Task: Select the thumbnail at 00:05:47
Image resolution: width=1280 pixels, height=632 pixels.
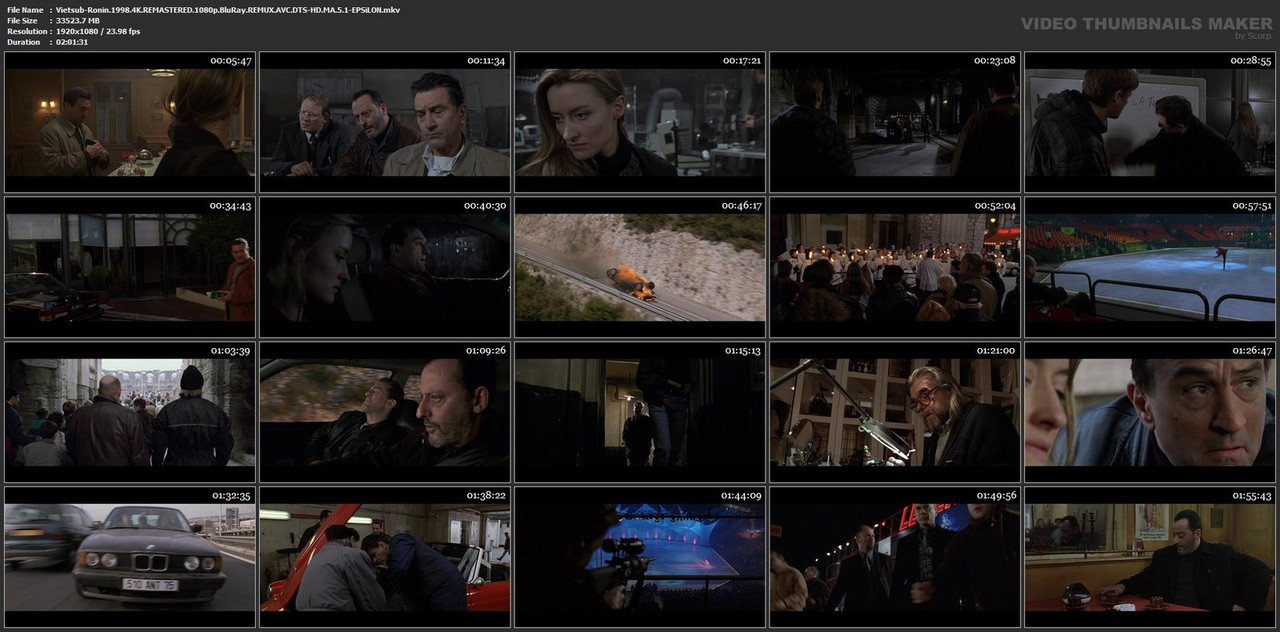Action: (x=129, y=122)
